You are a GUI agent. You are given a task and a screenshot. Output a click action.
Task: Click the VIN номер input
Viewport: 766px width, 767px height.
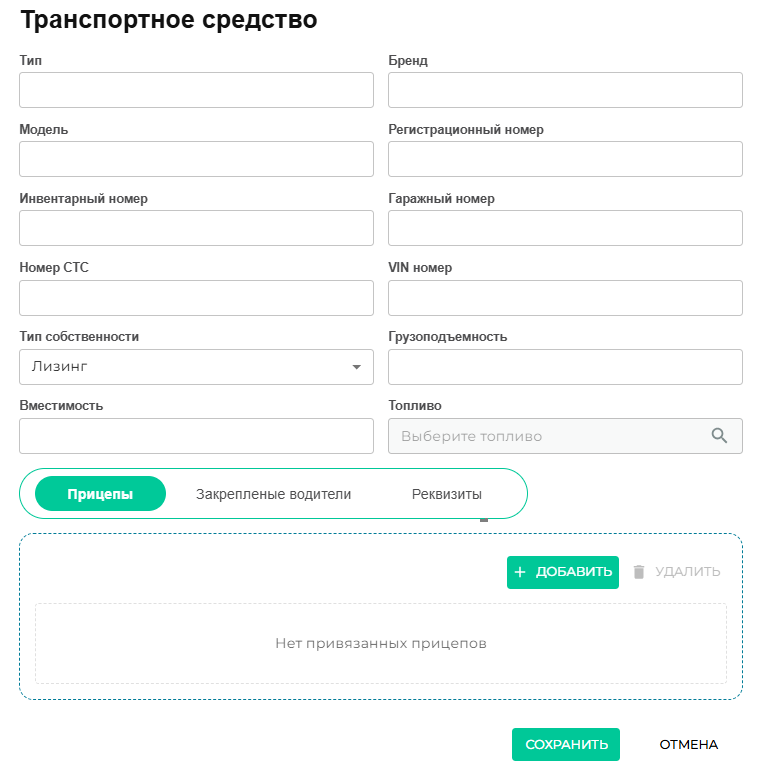point(565,298)
